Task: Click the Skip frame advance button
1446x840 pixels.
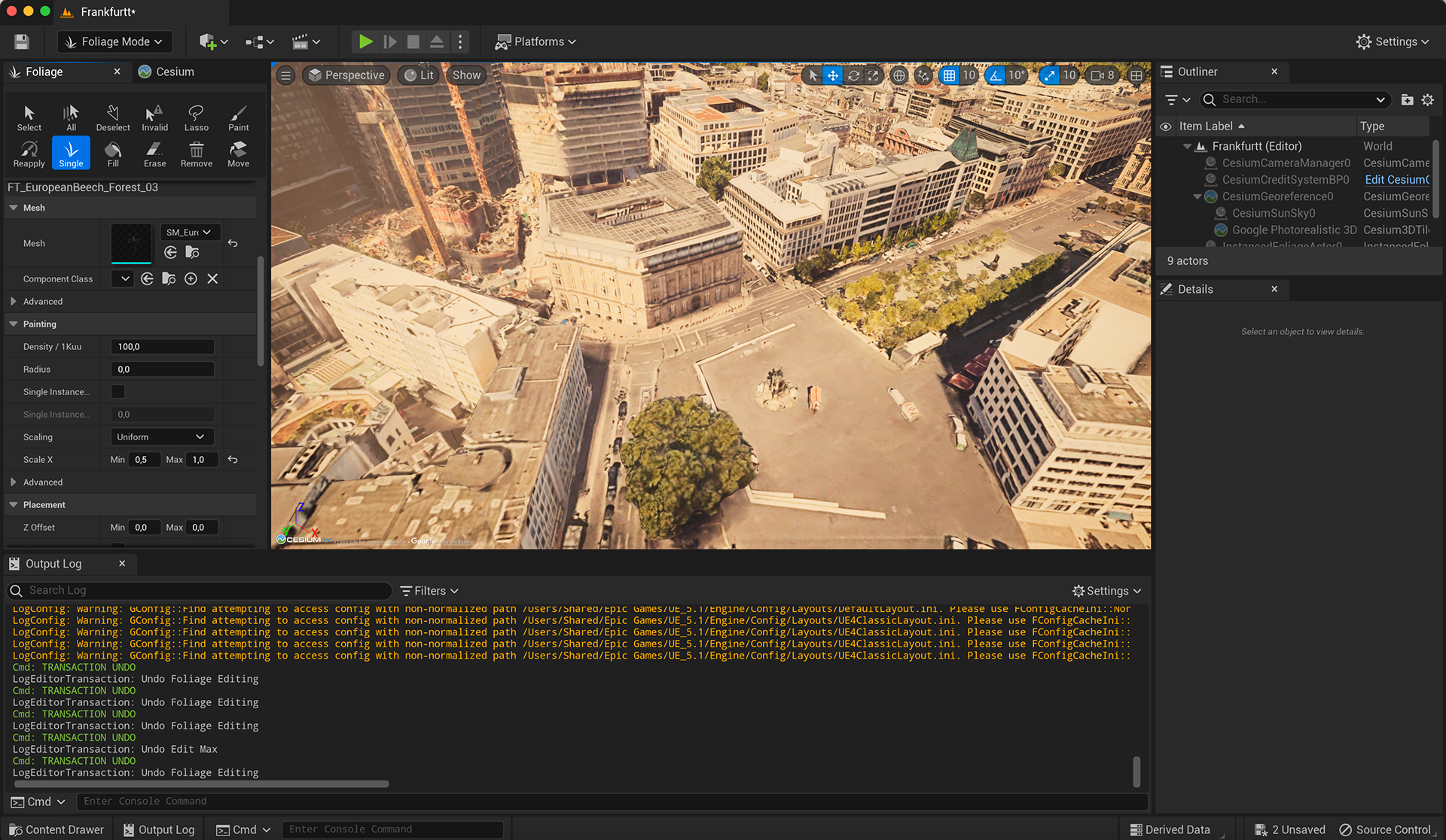Action: click(389, 41)
